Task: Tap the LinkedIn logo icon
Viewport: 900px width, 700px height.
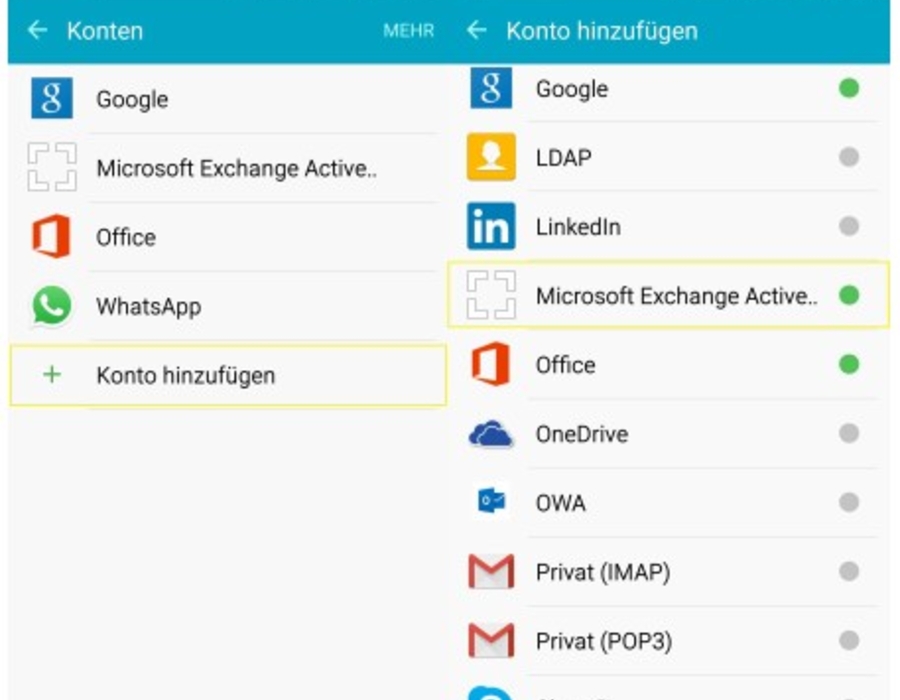Action: pos(491,226)
